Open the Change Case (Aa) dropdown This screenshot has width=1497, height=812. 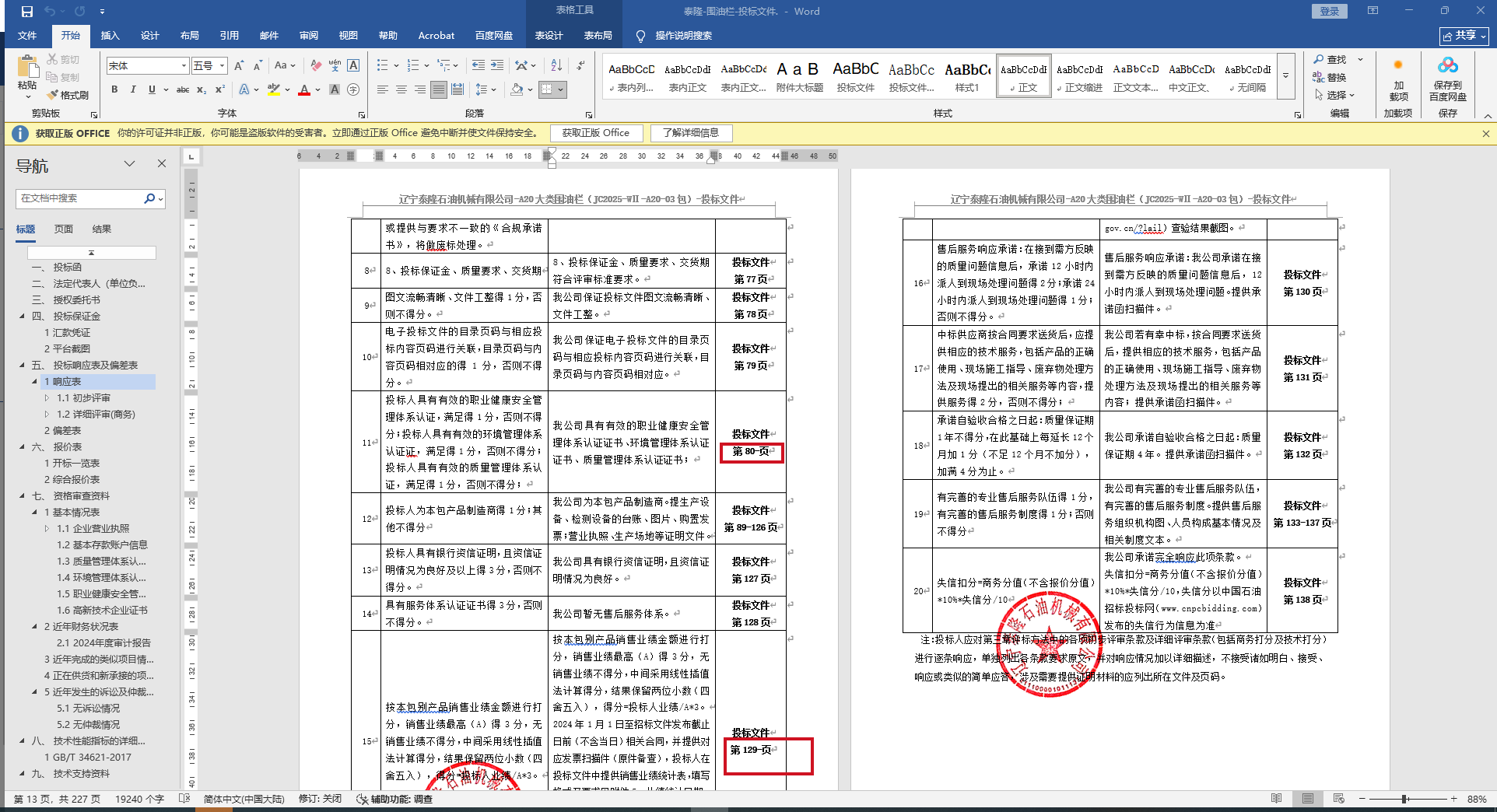point(285,66)
